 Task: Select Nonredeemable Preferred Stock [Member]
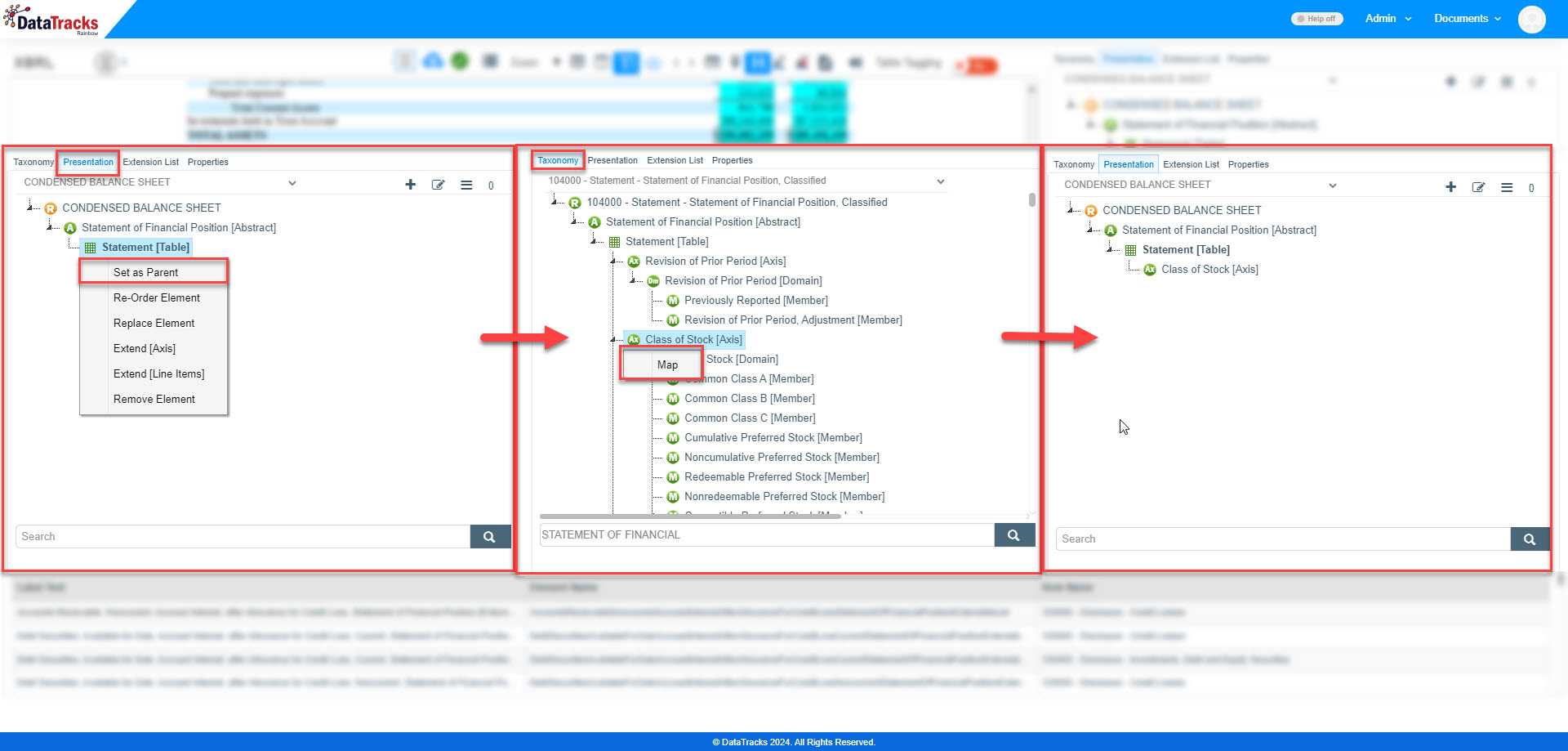(784, 497)
